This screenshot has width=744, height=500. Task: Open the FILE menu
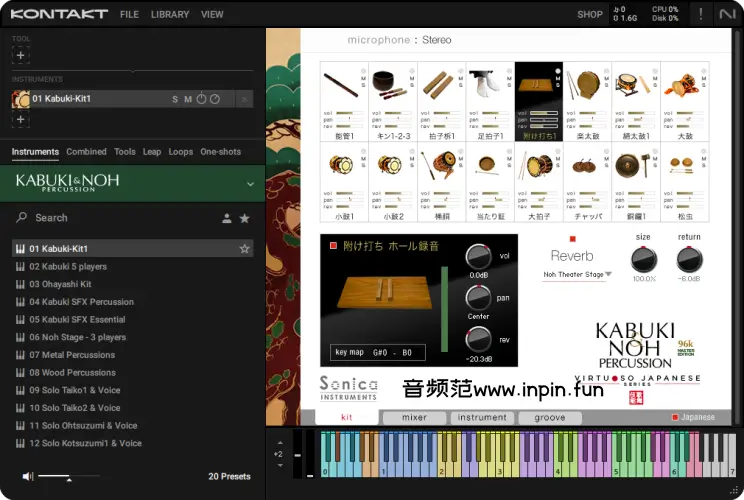[129, 14]
